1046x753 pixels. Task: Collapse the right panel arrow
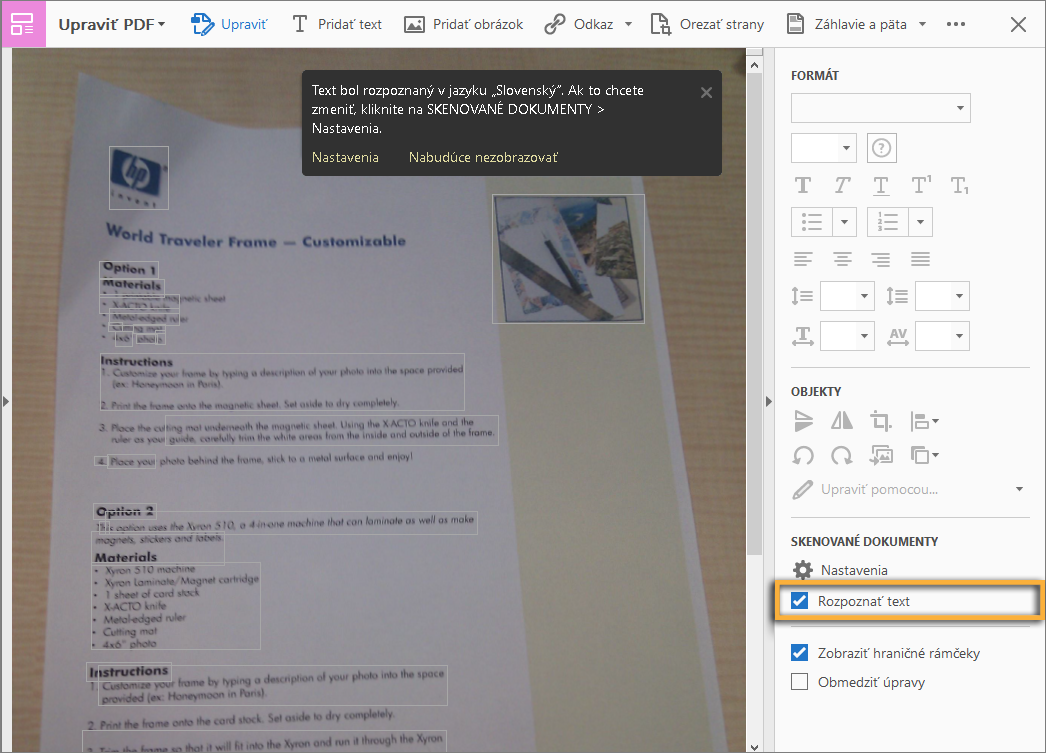[768, 402]
